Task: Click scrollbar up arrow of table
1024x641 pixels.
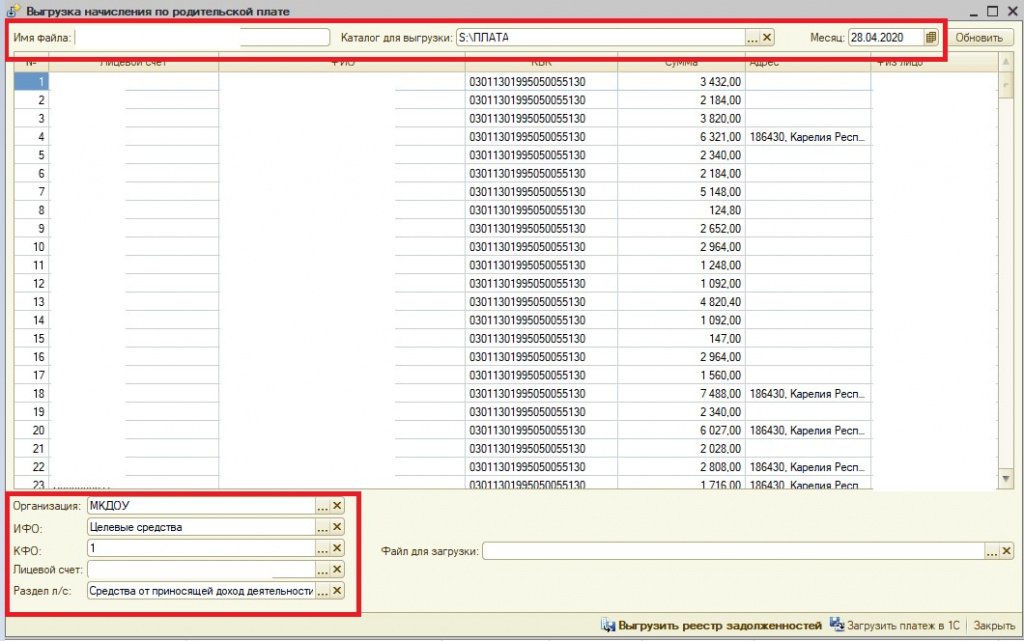Action: tap(1006, 63)
